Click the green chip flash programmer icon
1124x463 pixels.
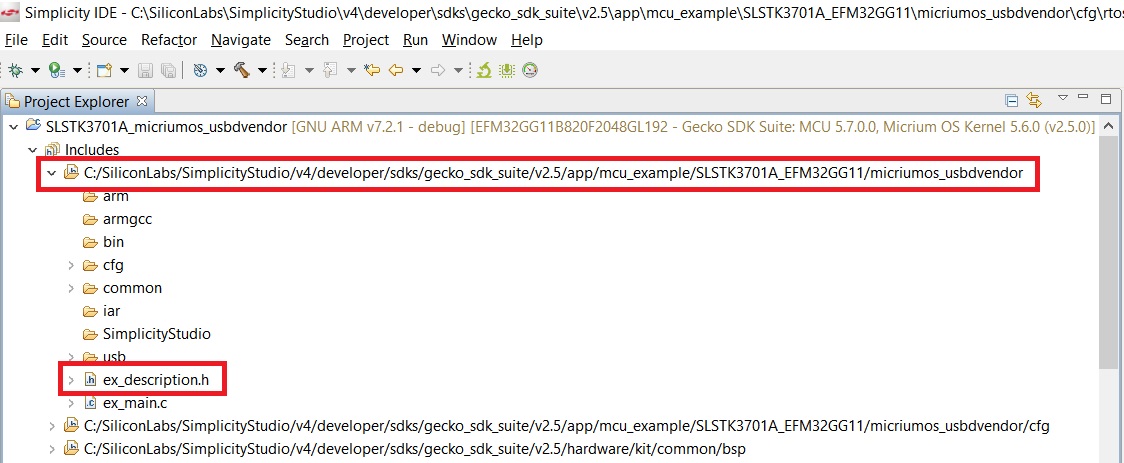(x=507, y=70)
